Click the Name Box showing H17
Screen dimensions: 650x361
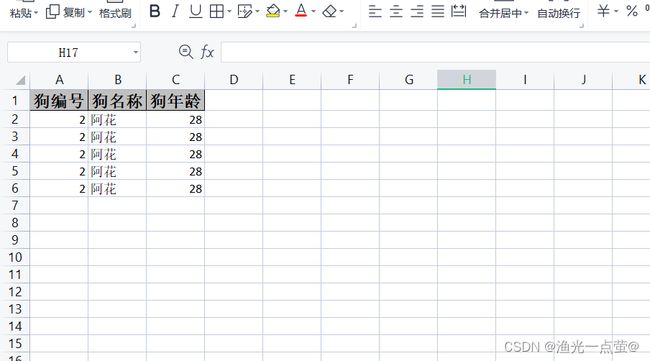(x=68, y=52)
